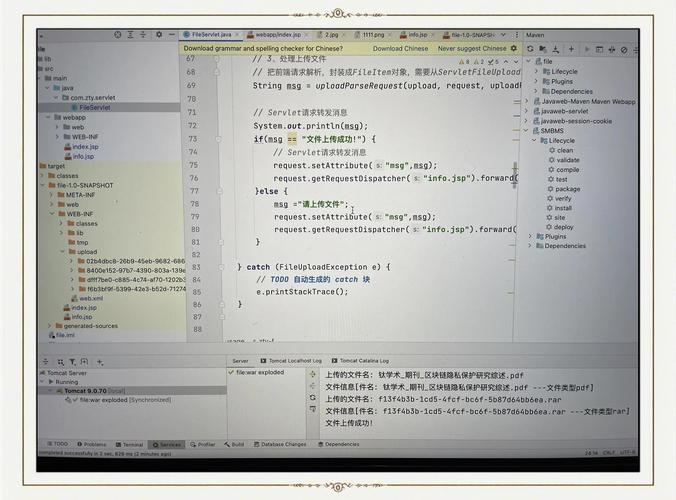Open the Problems tool window button

click(91, 444)
